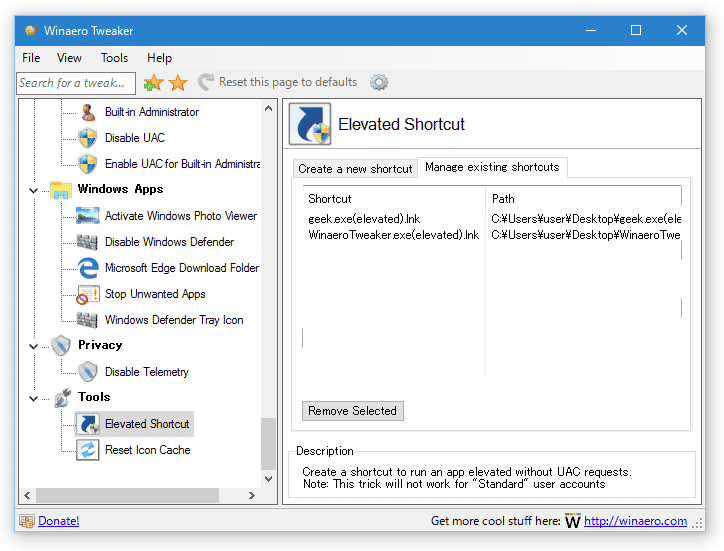Click the donate icon in status bar

point(27,521)
